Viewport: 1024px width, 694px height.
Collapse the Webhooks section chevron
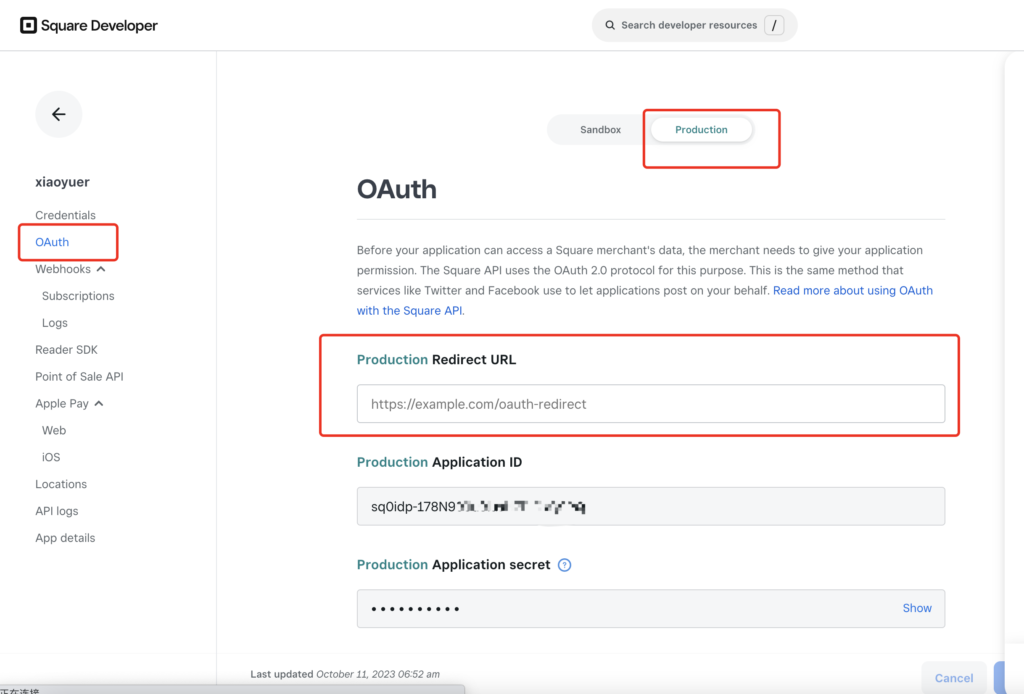point(101,269)
